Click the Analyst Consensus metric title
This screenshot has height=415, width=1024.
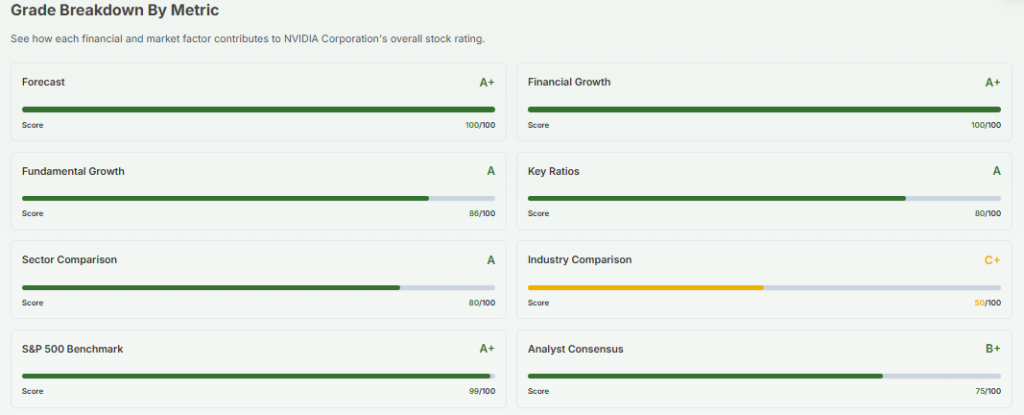(x=575, y=349)
